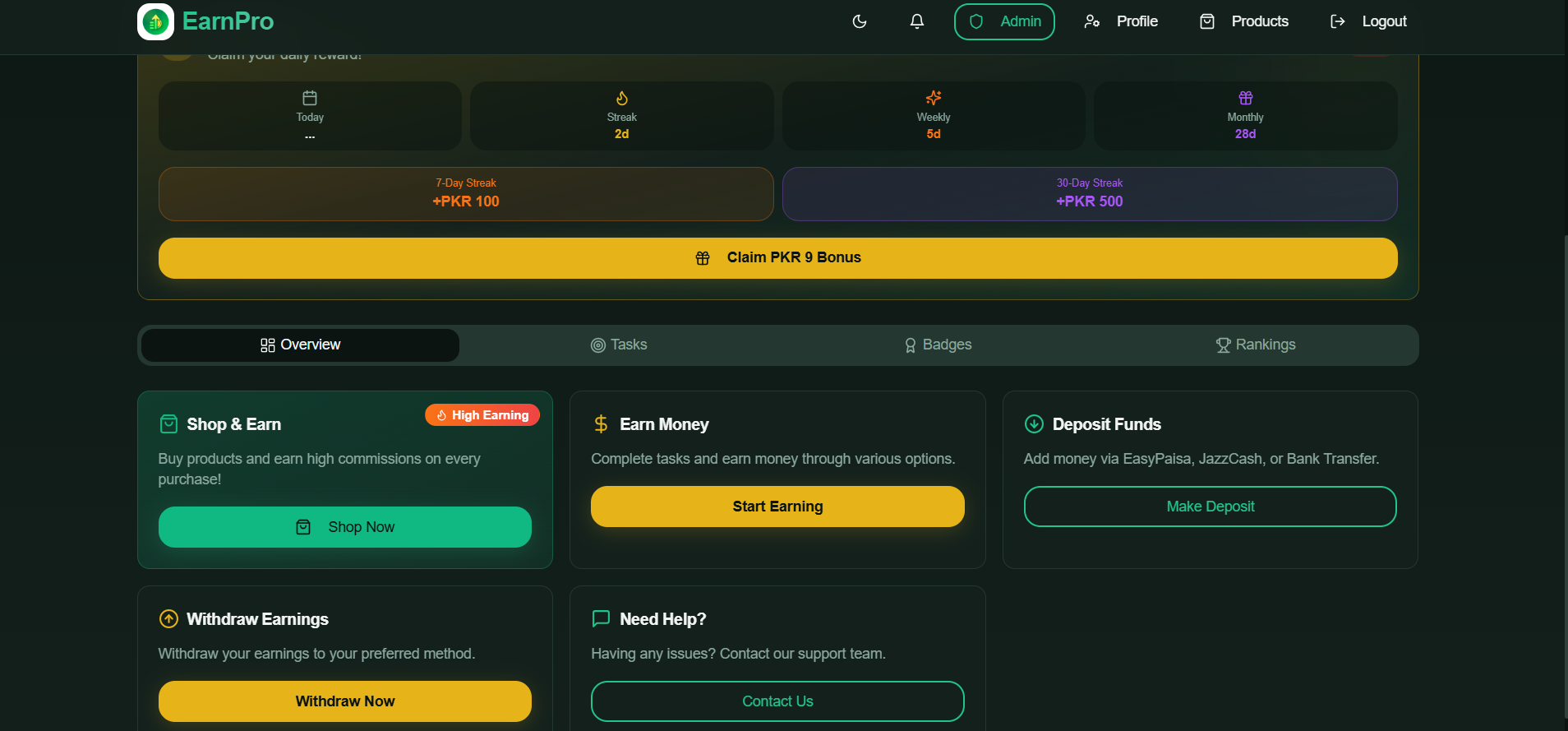Viewport: 1568px width, 731px height.
Task: Click the EarnPro logo icon
Action: click(155, 21)
